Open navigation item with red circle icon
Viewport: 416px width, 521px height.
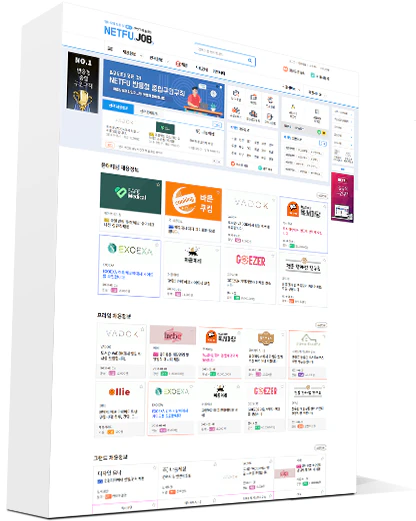point(182,64)
